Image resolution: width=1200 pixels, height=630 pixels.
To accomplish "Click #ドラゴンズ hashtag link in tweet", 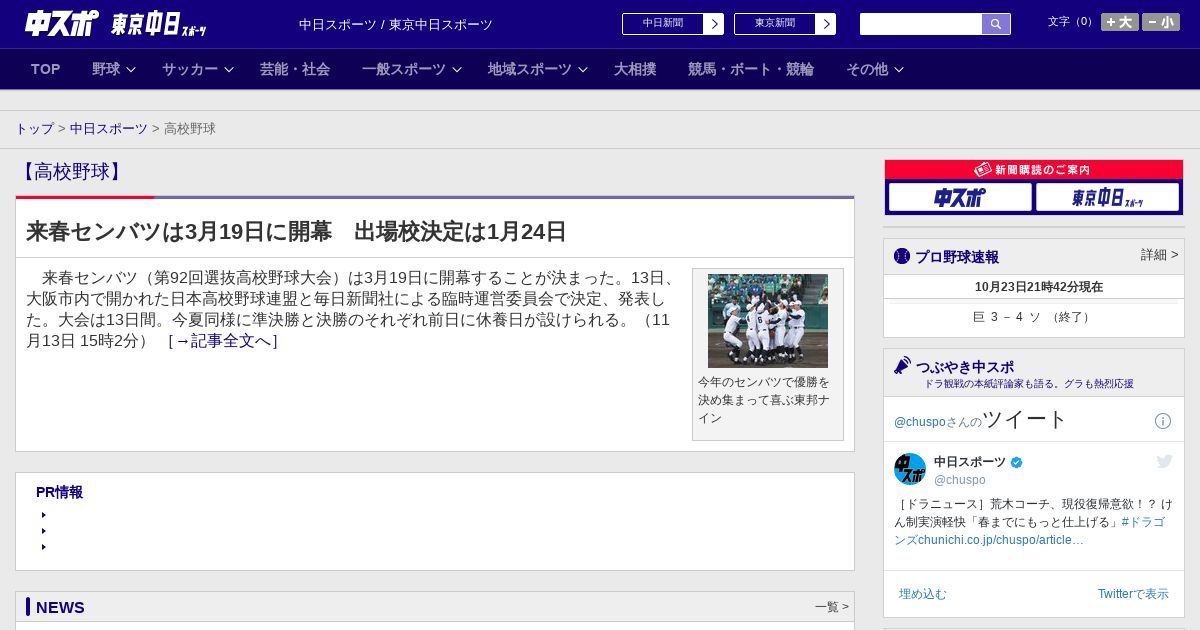I will pos(1143,522).
